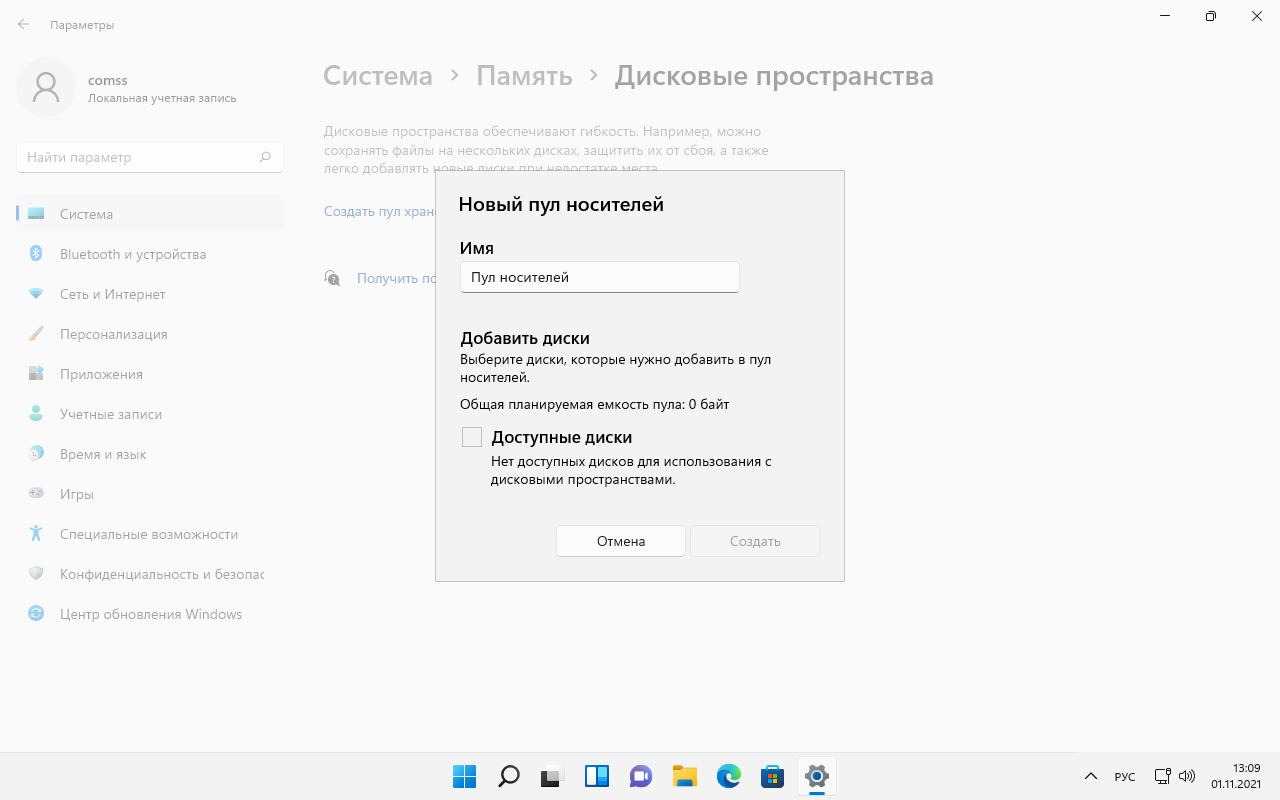This screenshot has width=1280, height=800.
Task: Open Microsoft Store from the taskbar
Action: pyautogui.click(x=772, y=776)
